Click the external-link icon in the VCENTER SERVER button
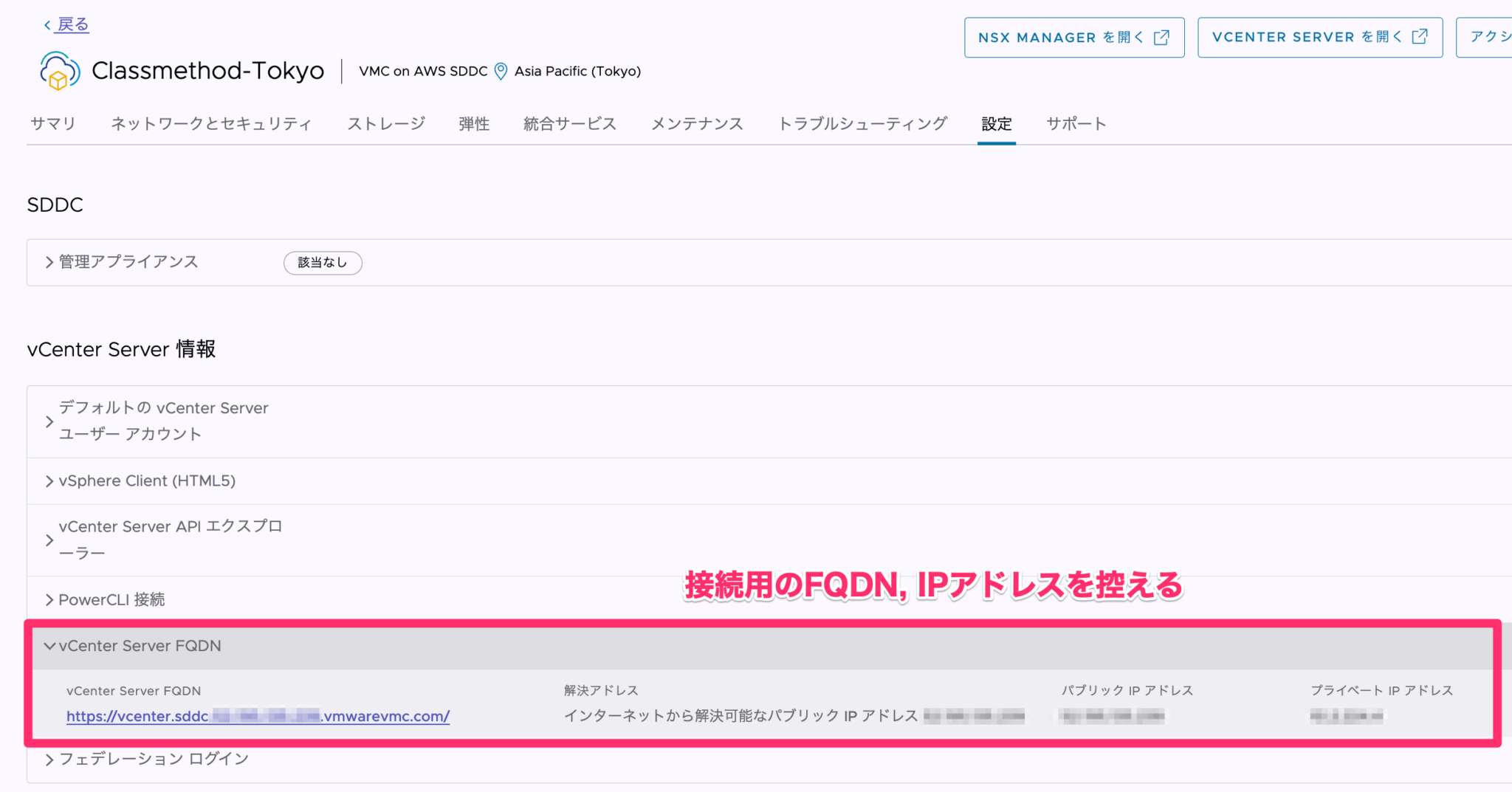 point(1420,37)
